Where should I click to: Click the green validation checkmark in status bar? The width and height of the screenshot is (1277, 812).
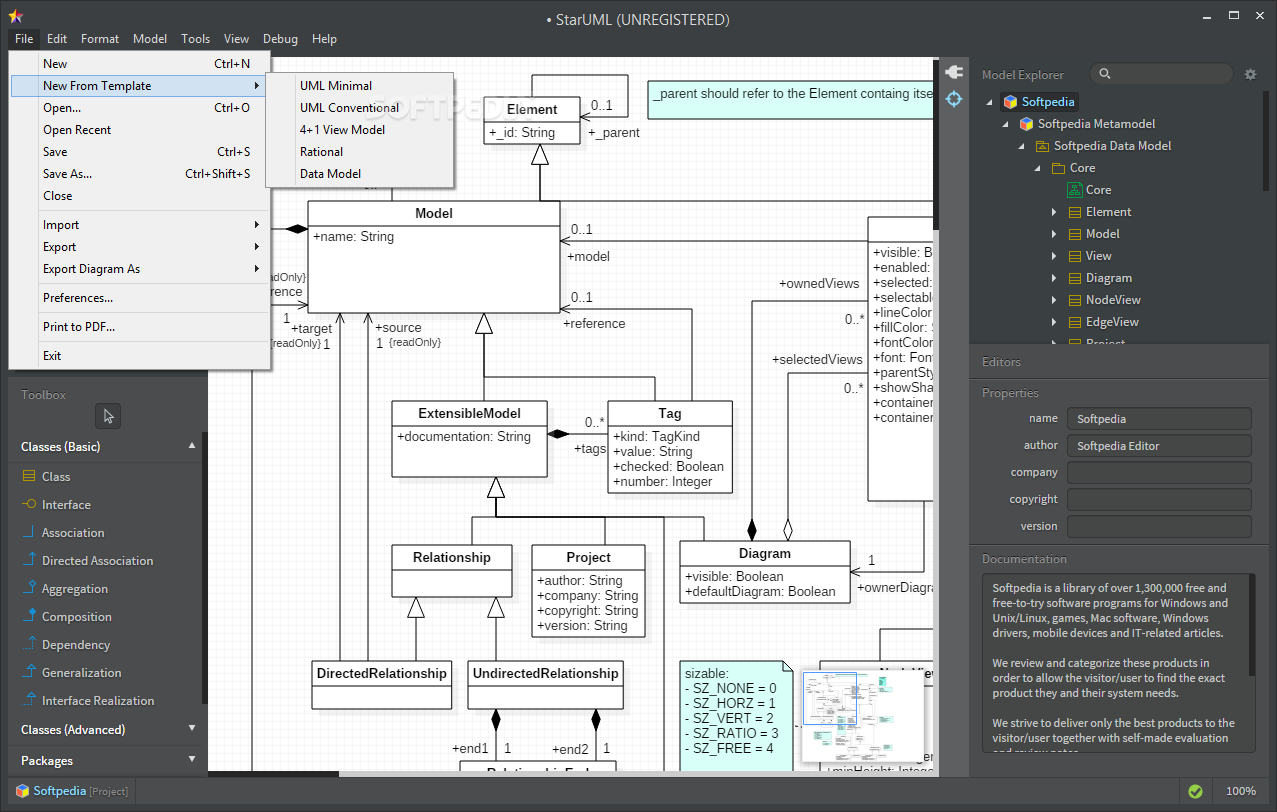click(1195, 791)
